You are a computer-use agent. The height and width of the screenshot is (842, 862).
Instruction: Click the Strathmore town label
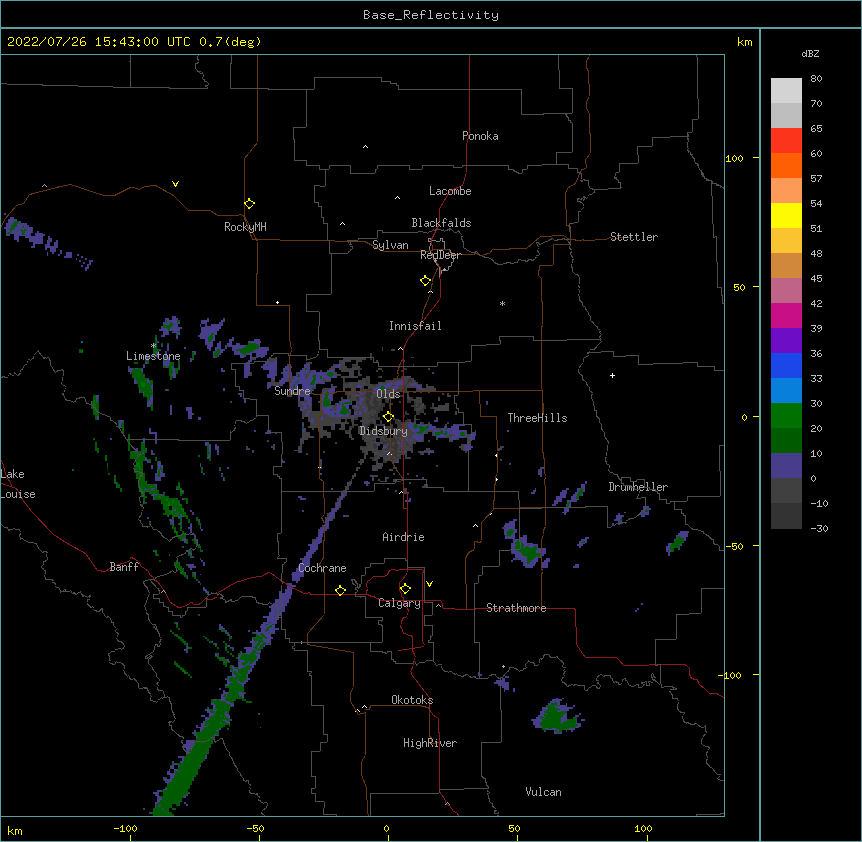[x=516, y=608]
